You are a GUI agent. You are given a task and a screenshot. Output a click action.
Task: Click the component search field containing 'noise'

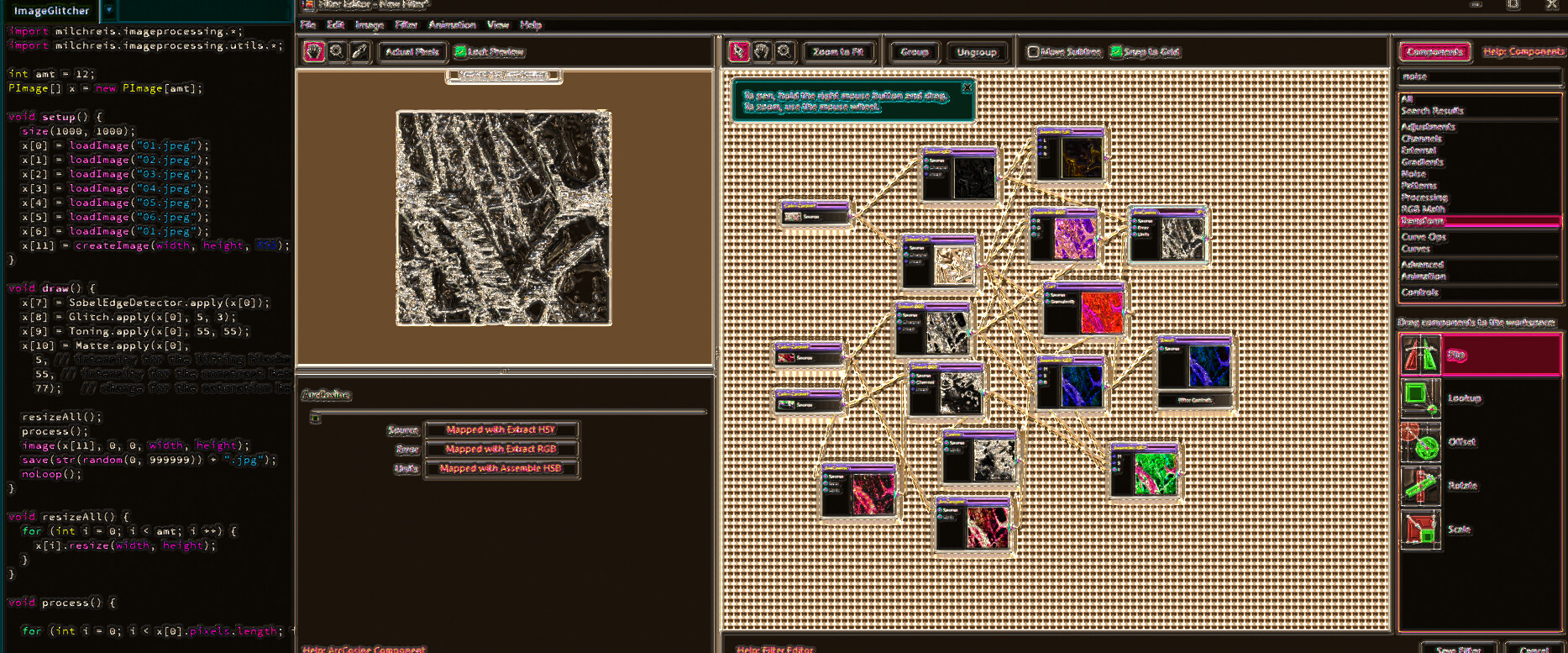pos(1478,76)
